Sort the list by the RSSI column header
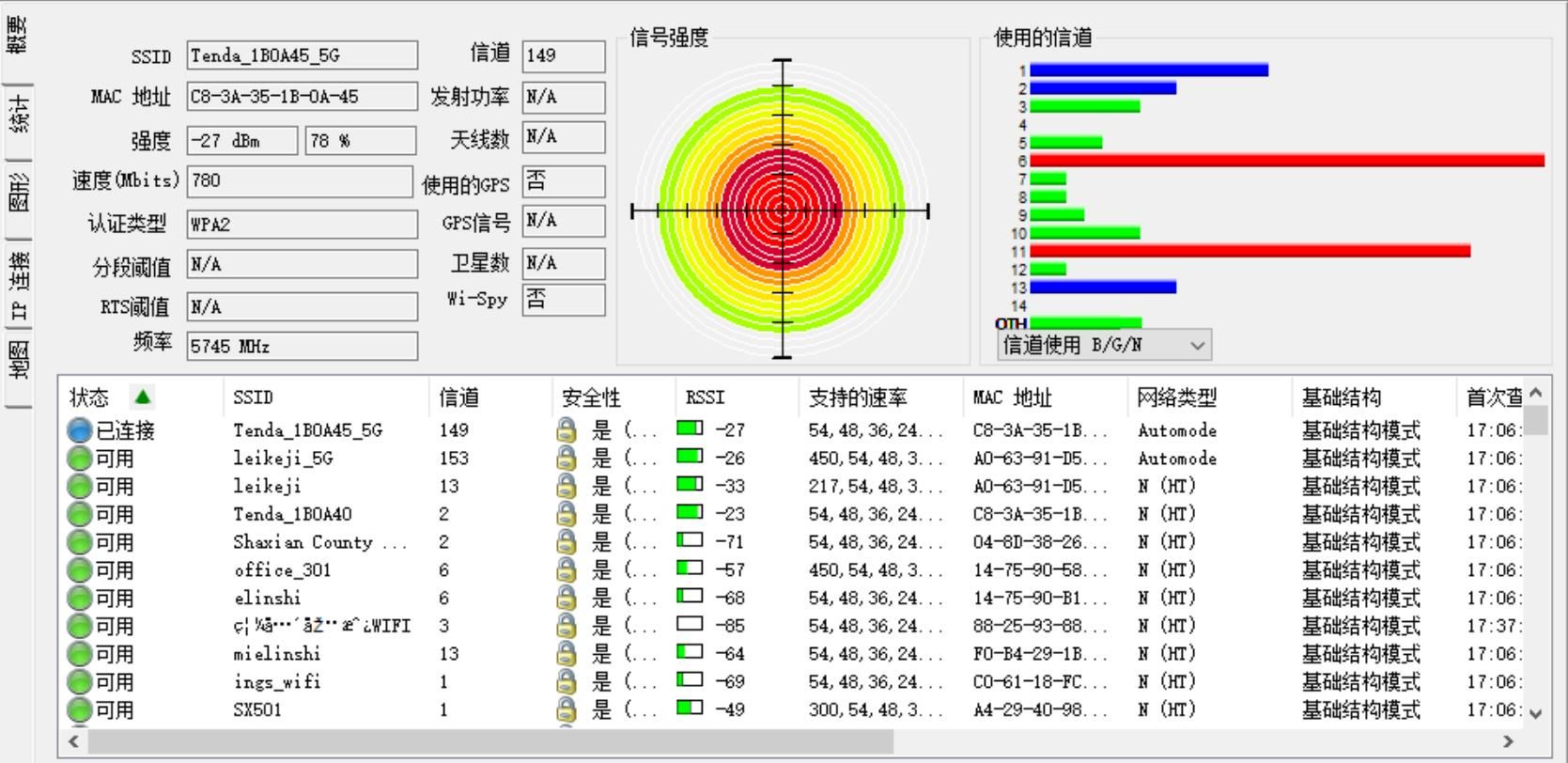 [x=737, y=397]
